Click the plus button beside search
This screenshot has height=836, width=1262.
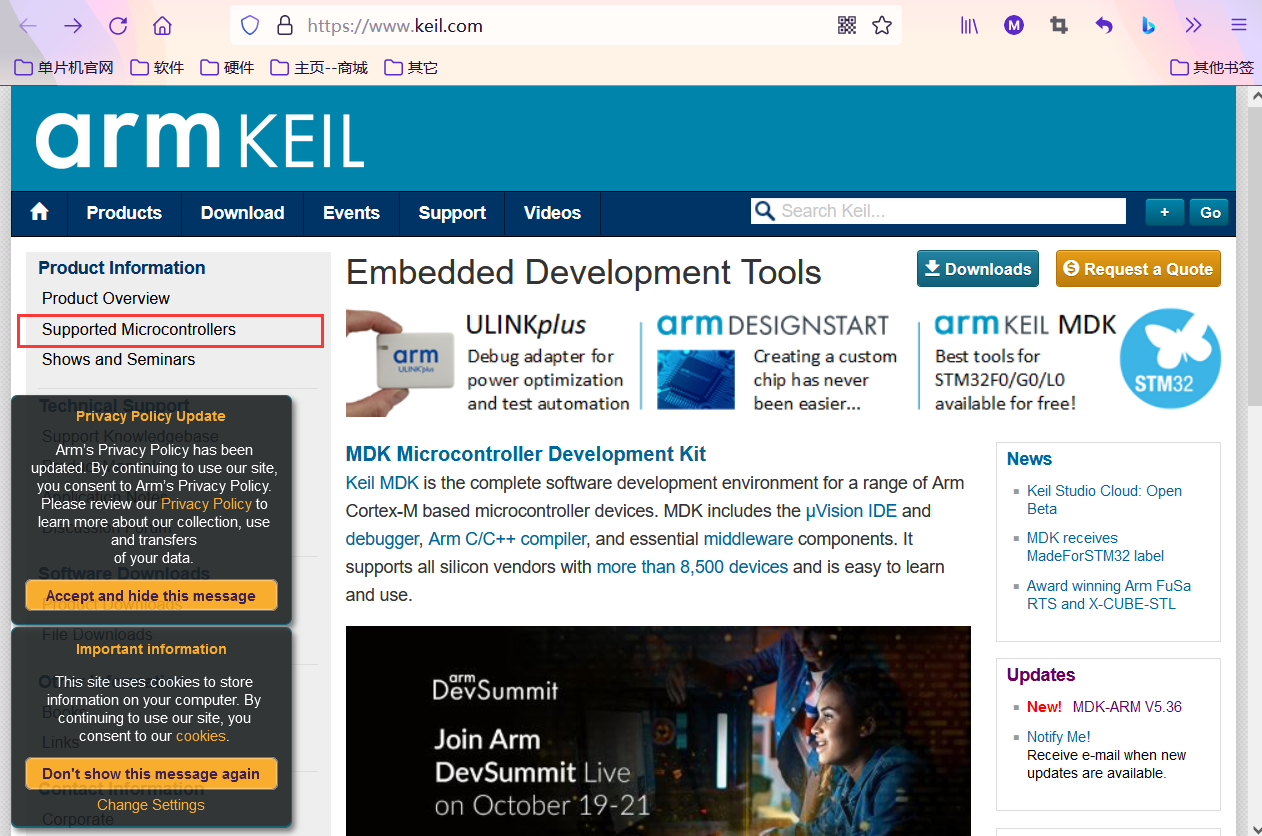(x=1164, y=212)
